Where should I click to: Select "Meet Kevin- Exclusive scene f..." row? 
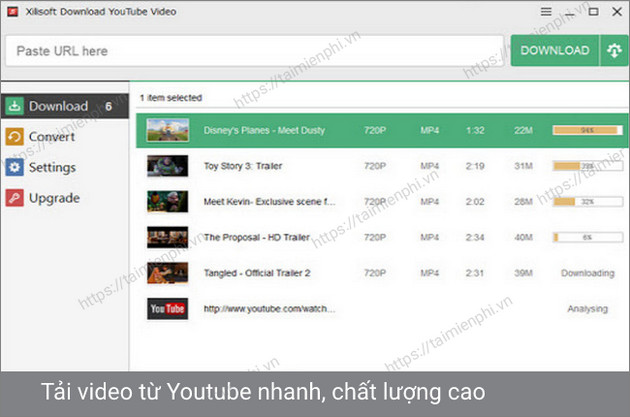coord(382,202)
